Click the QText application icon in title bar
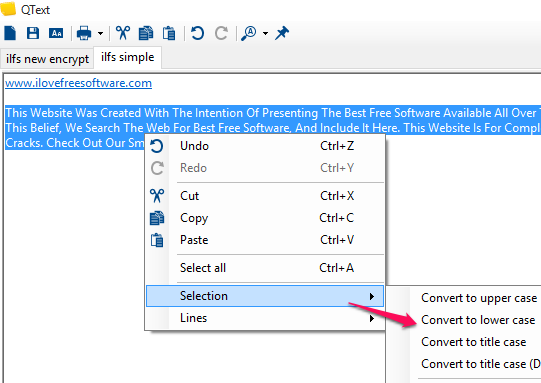This screenshot has width=541, height=383. pyautogui.click(x=8, y=9)
